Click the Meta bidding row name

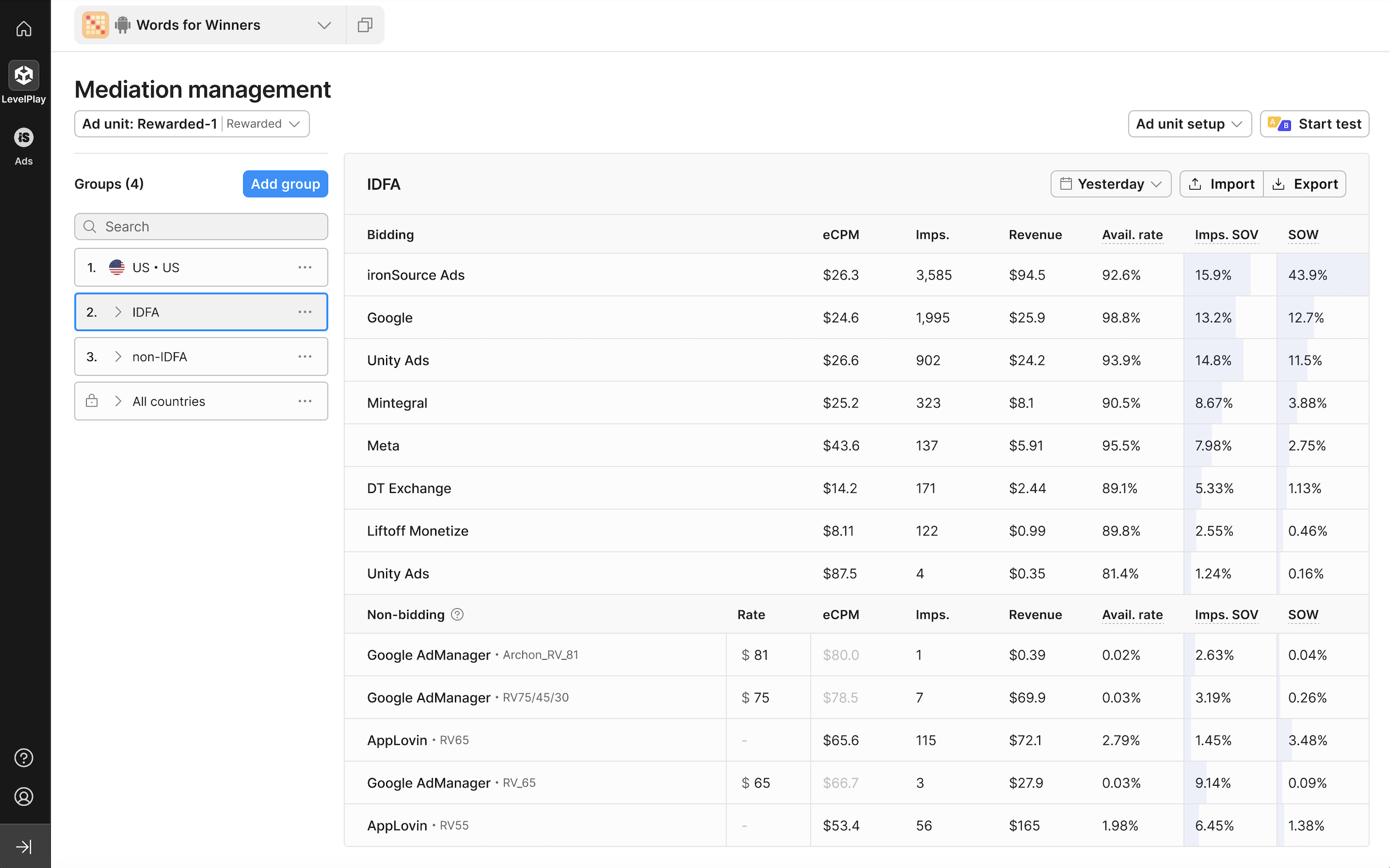coord(383,446)
